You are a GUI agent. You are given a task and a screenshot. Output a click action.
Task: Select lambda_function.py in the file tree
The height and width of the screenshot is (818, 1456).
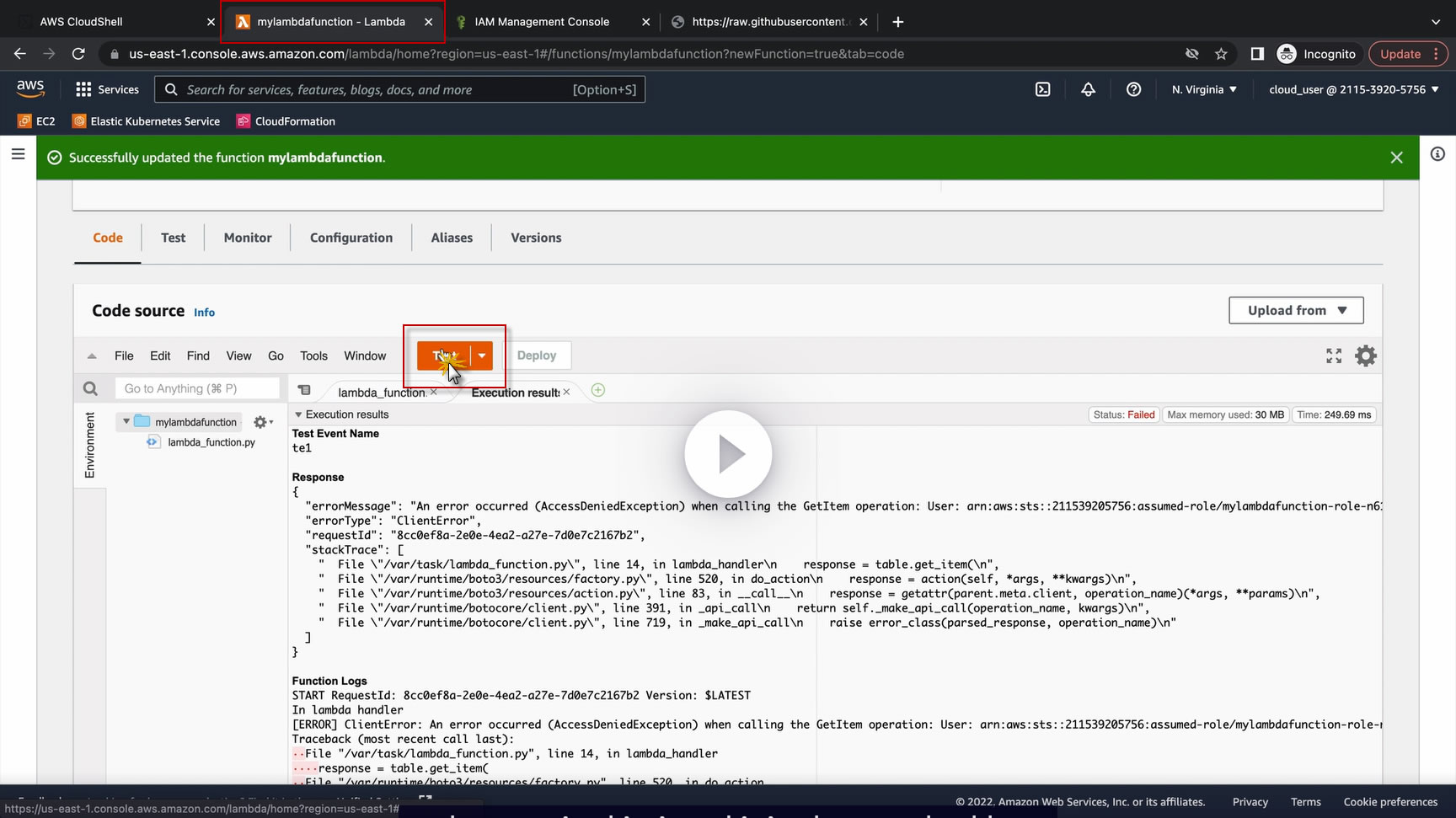click(211, 442)
